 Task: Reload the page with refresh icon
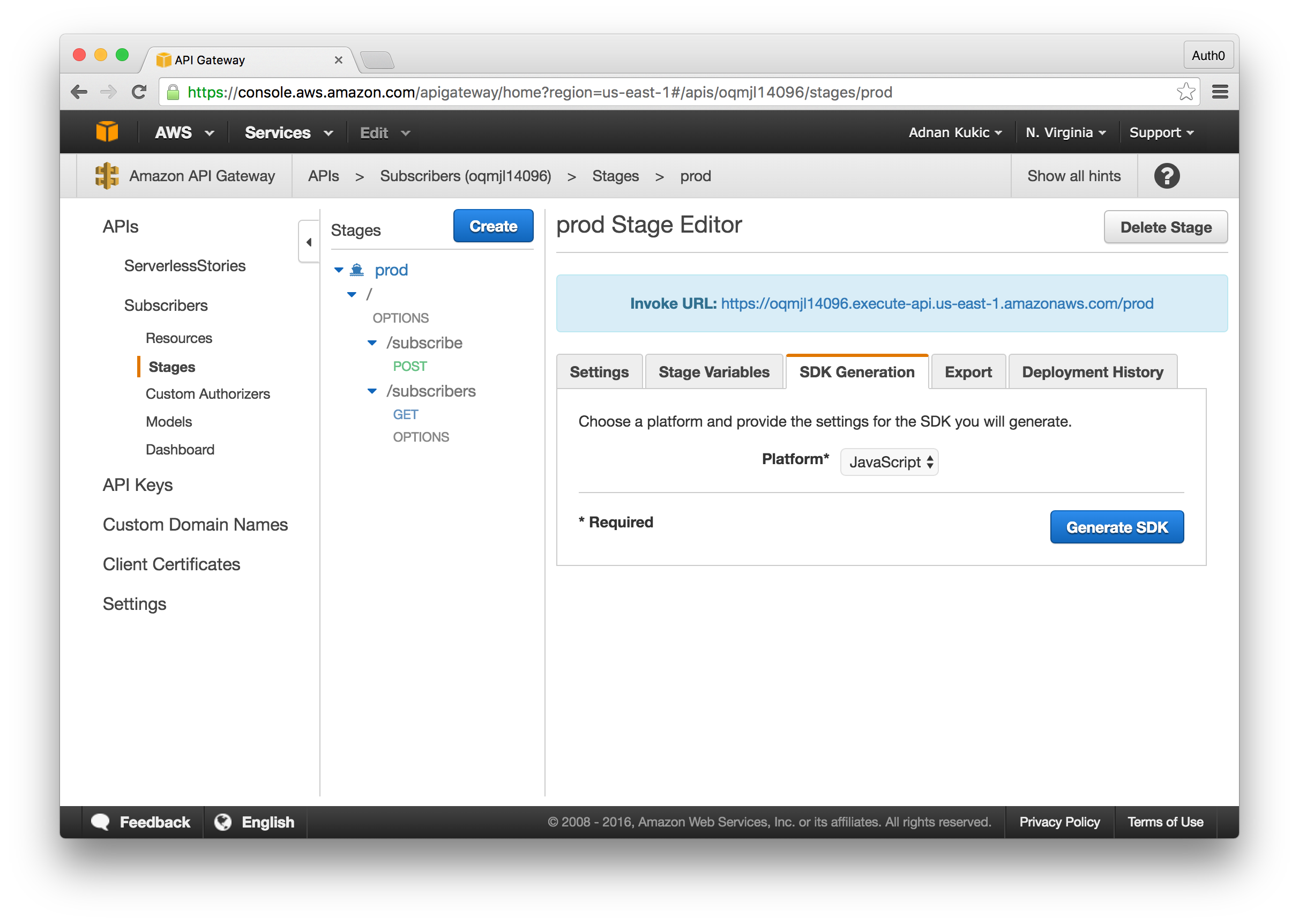[x=139, y=92]
